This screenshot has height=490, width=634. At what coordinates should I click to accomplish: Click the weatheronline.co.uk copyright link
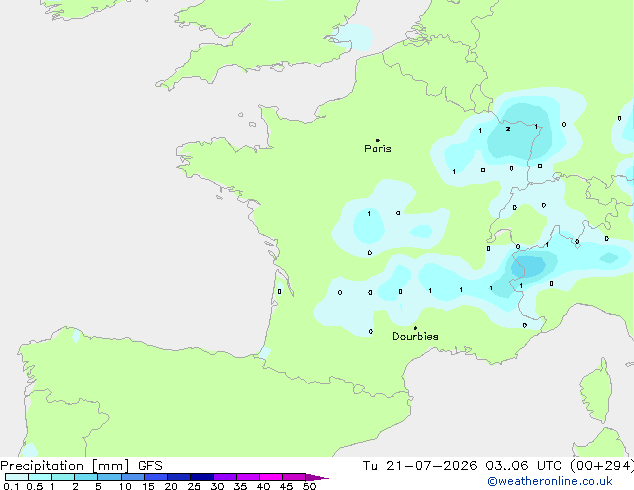(550, 481)
